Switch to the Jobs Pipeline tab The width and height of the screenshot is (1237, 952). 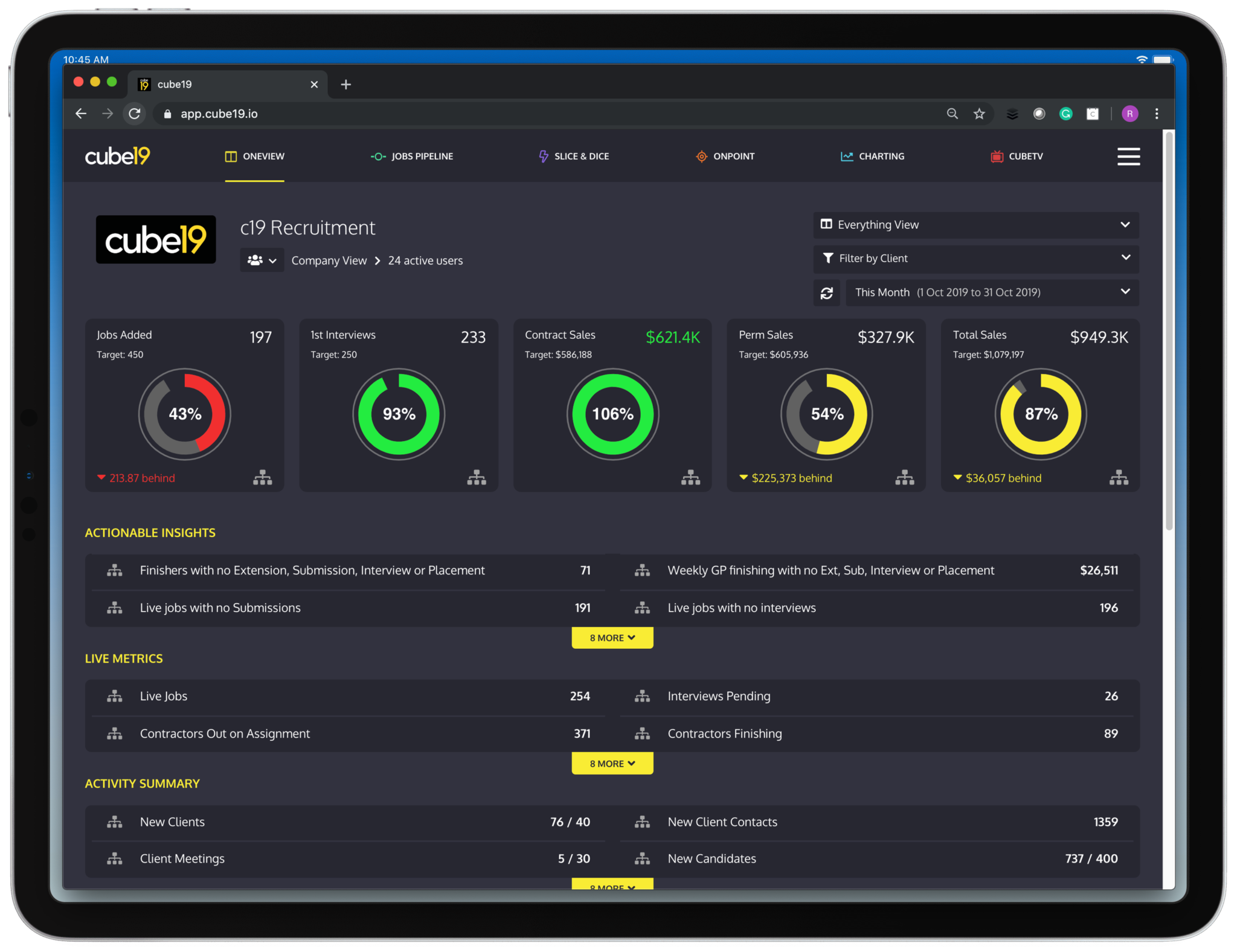coord(412,156)
